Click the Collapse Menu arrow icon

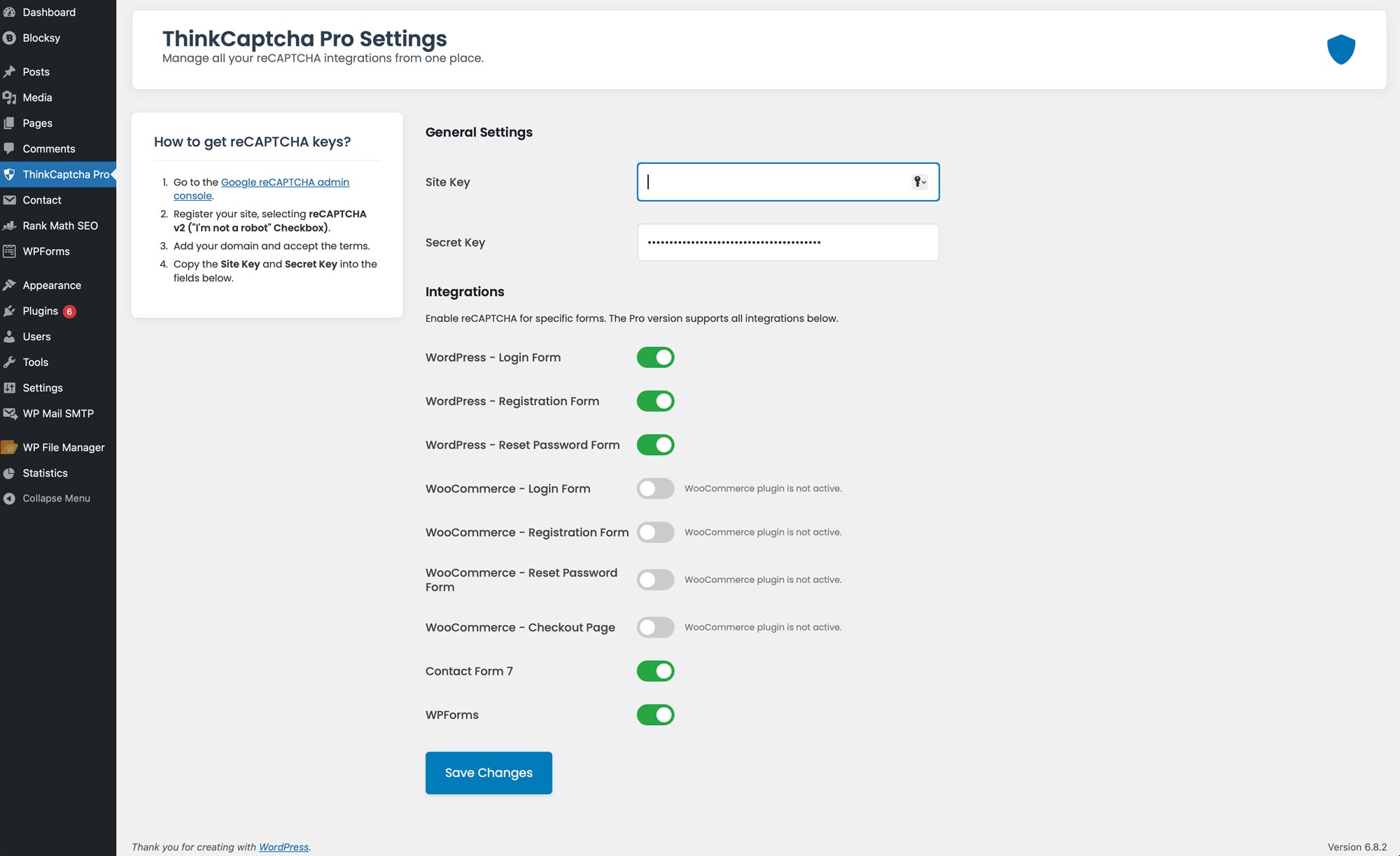[x=9, y=498]
